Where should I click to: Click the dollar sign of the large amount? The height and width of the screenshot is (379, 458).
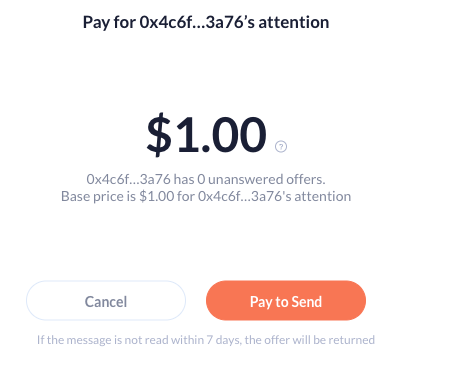coord(159,134)
